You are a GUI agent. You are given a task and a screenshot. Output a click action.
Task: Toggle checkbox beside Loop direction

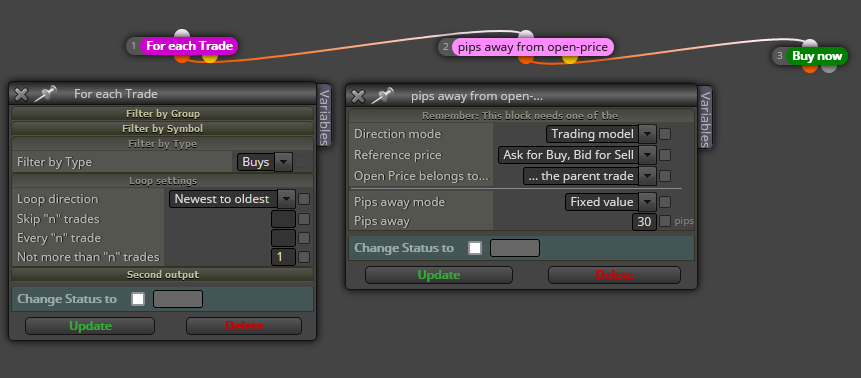pos(304,199)
